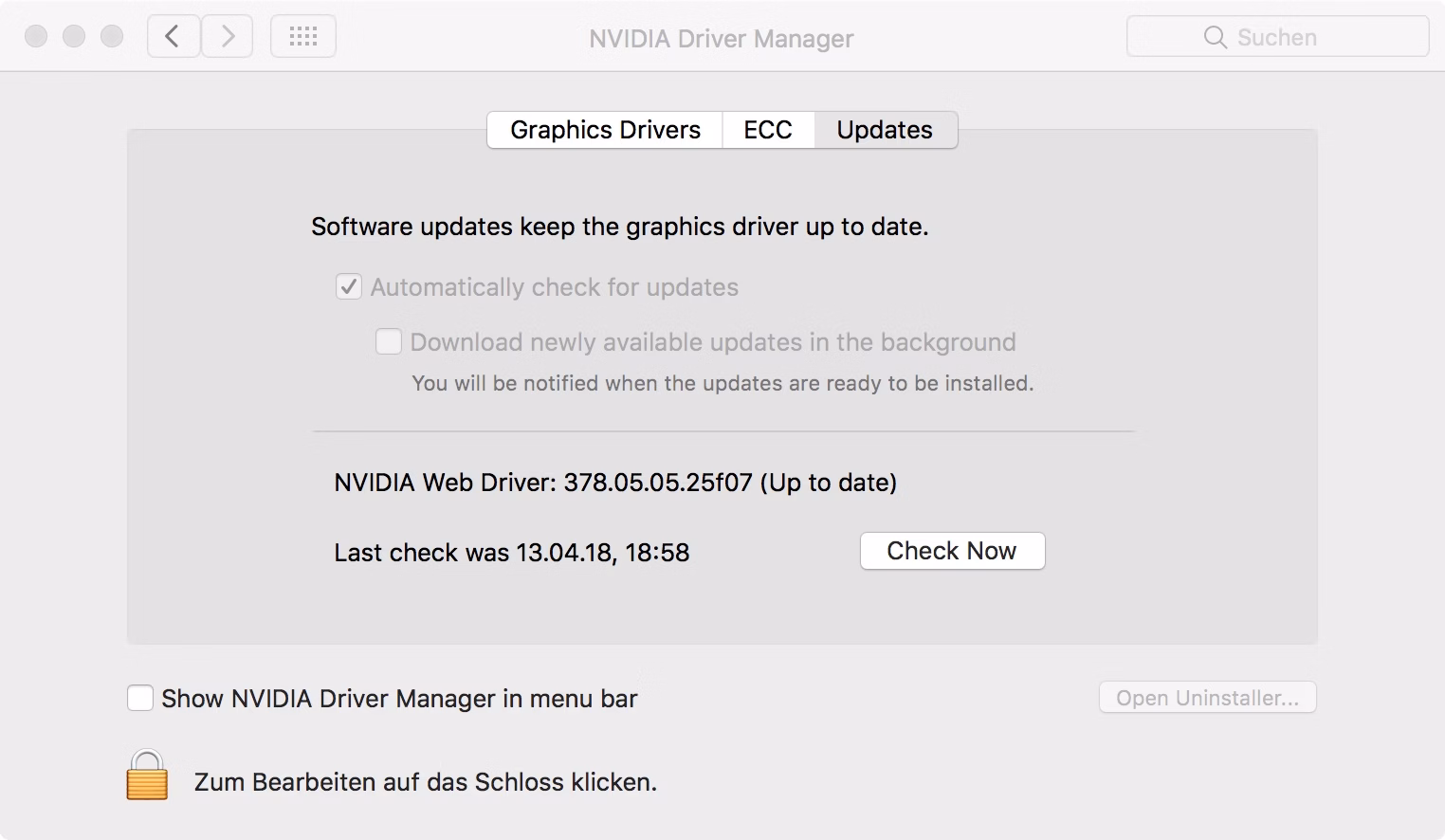
Task: Close the NVIDIA Driver Manager window
Action: tap(36, 37)
